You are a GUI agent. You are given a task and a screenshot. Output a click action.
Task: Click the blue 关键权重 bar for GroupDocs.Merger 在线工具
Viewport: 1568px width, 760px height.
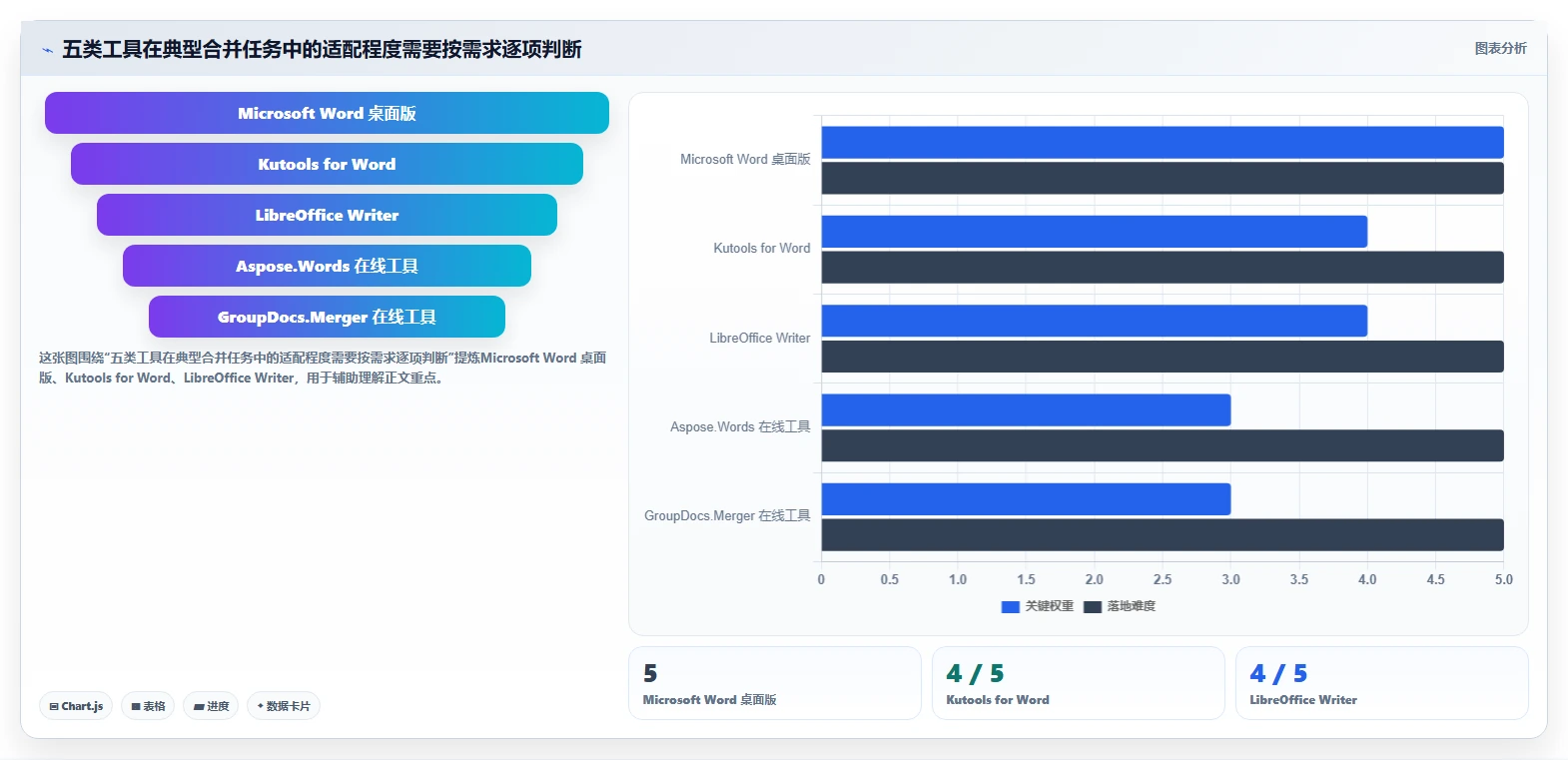coord(1026,499)
